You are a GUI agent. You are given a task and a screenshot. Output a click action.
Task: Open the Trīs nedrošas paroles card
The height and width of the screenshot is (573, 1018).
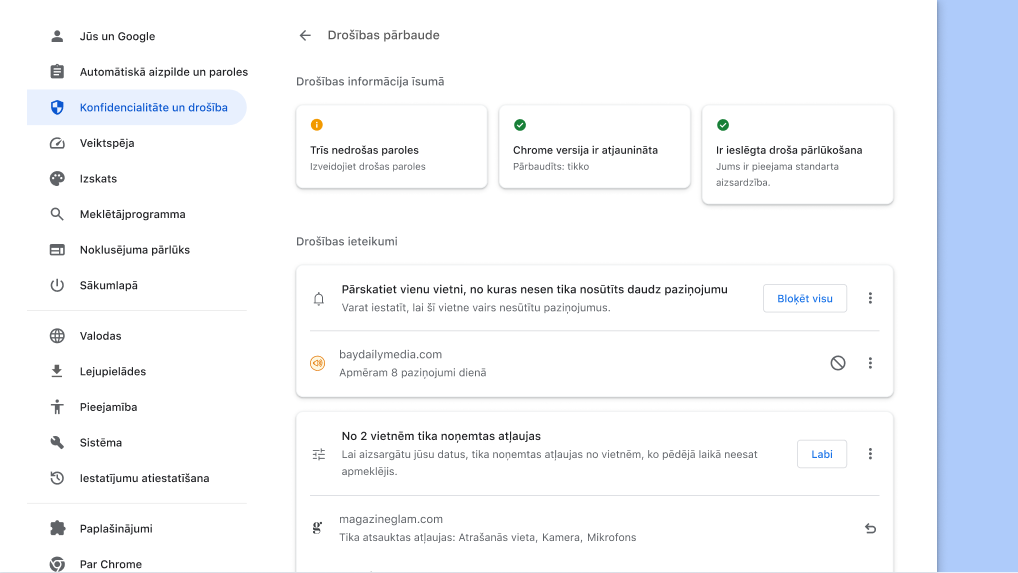tap(391, 147)
